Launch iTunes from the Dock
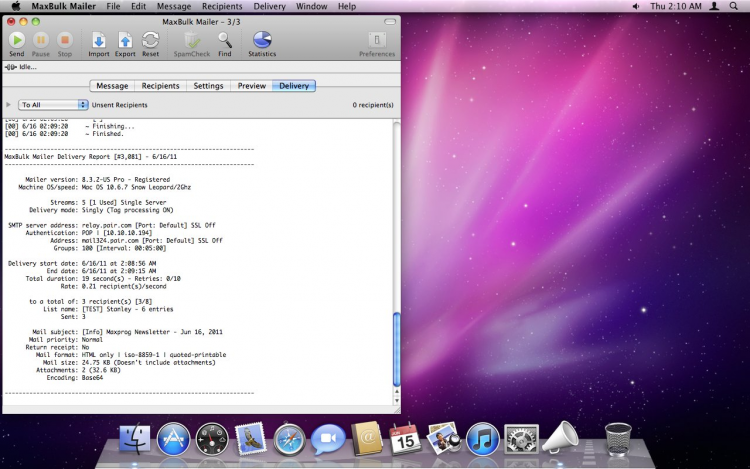Image resolution: width=750 pixels, height=469 pixels. tap(482, 439)
